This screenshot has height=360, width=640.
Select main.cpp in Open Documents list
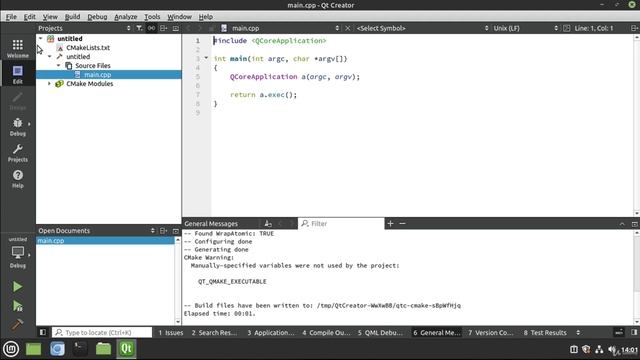tap(105, 240)
